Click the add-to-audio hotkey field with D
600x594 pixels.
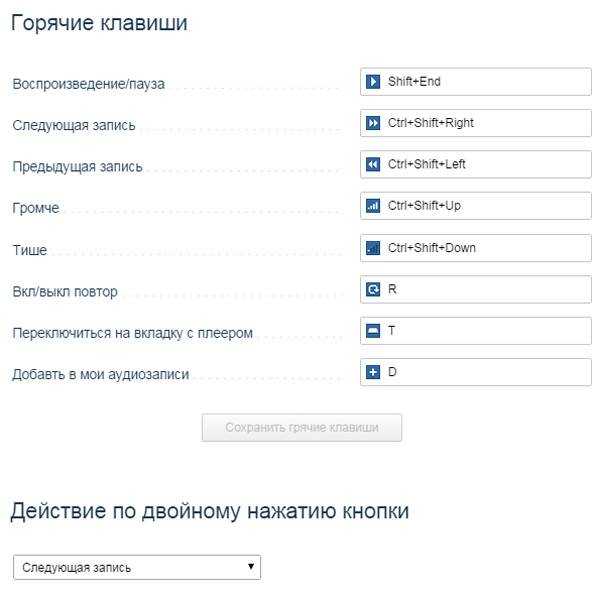pyautogui.click(x=476, y=372)
